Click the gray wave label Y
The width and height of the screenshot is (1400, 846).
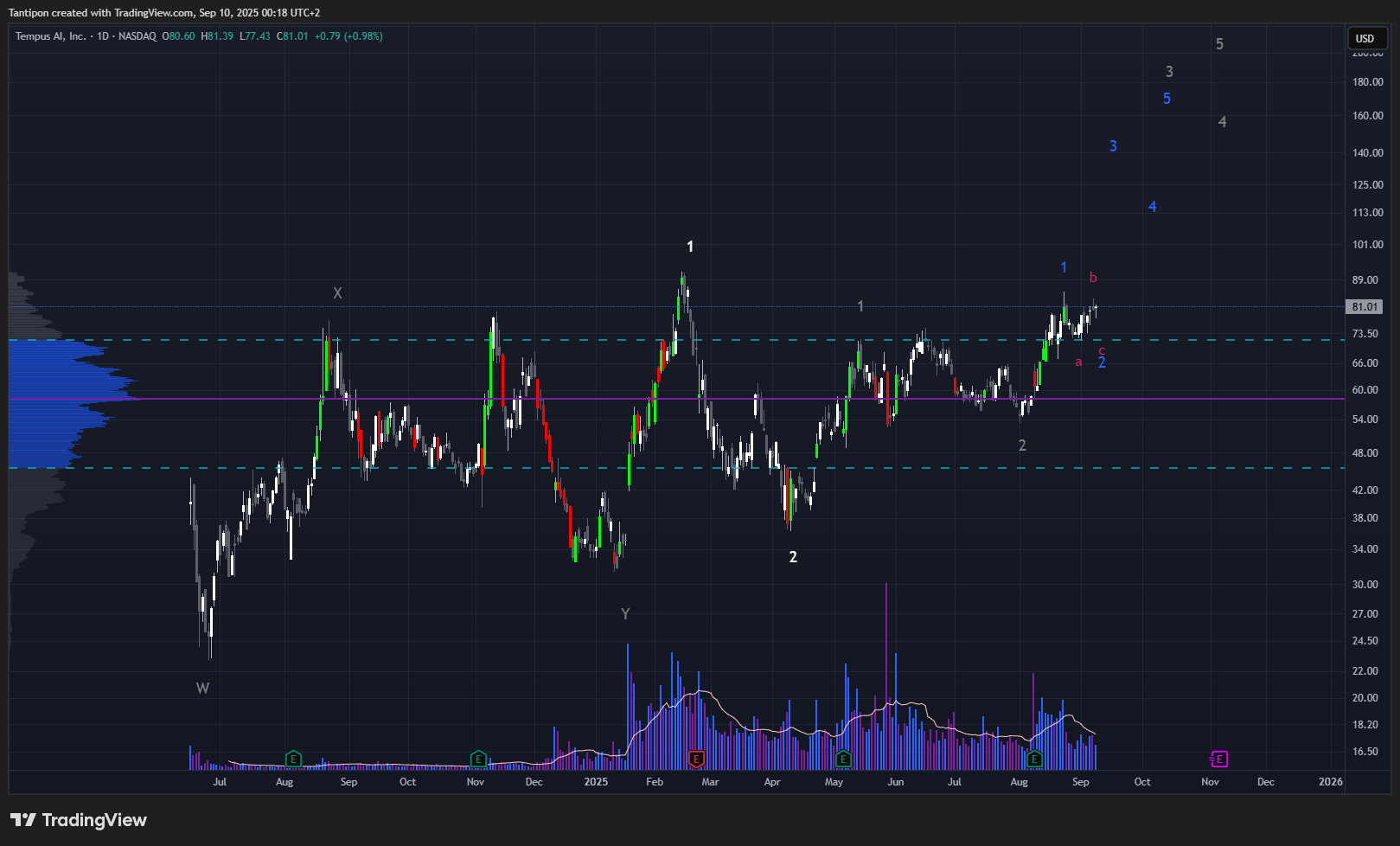(625, 614)
